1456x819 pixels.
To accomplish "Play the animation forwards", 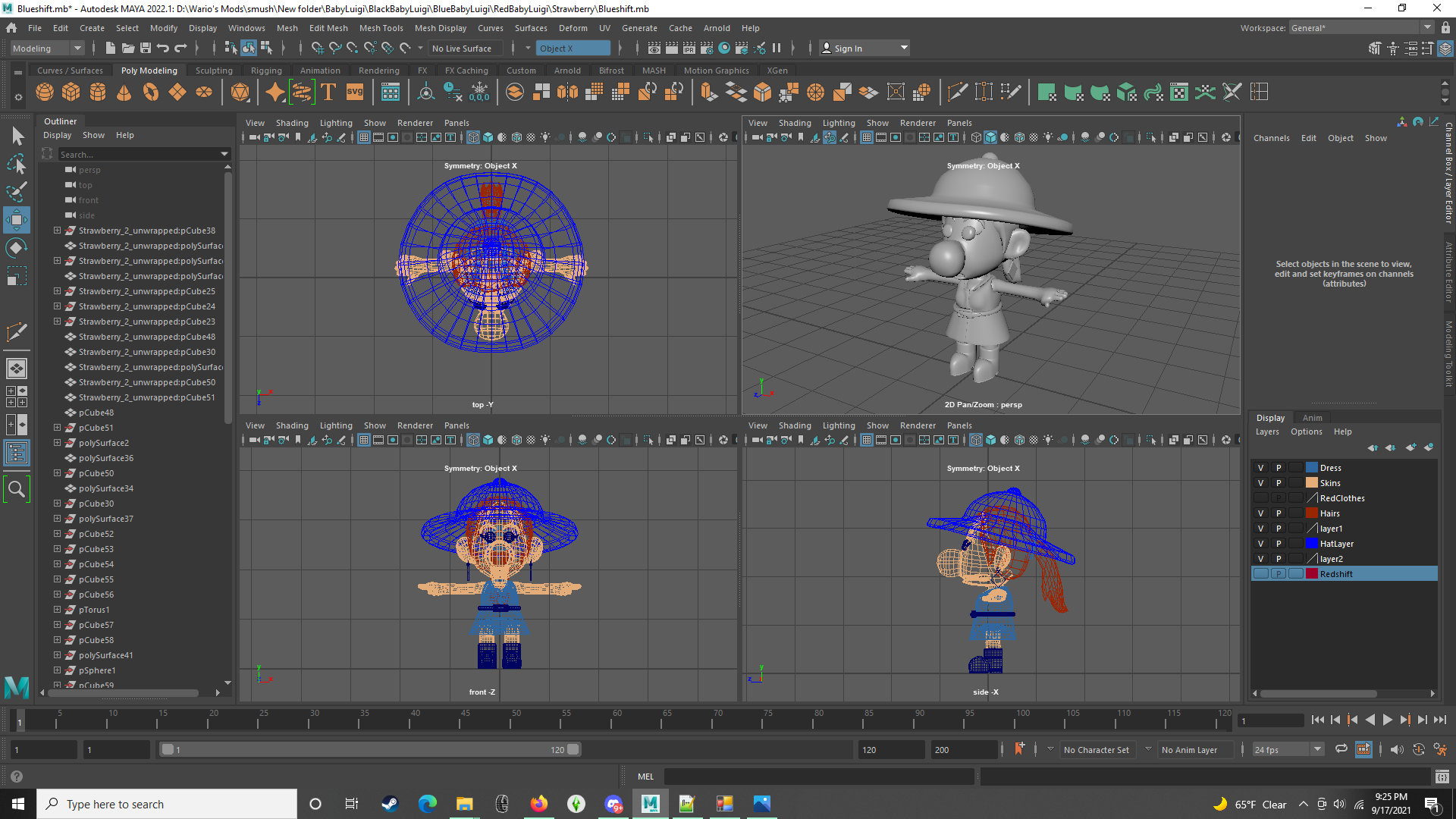I will [1387, 720].
